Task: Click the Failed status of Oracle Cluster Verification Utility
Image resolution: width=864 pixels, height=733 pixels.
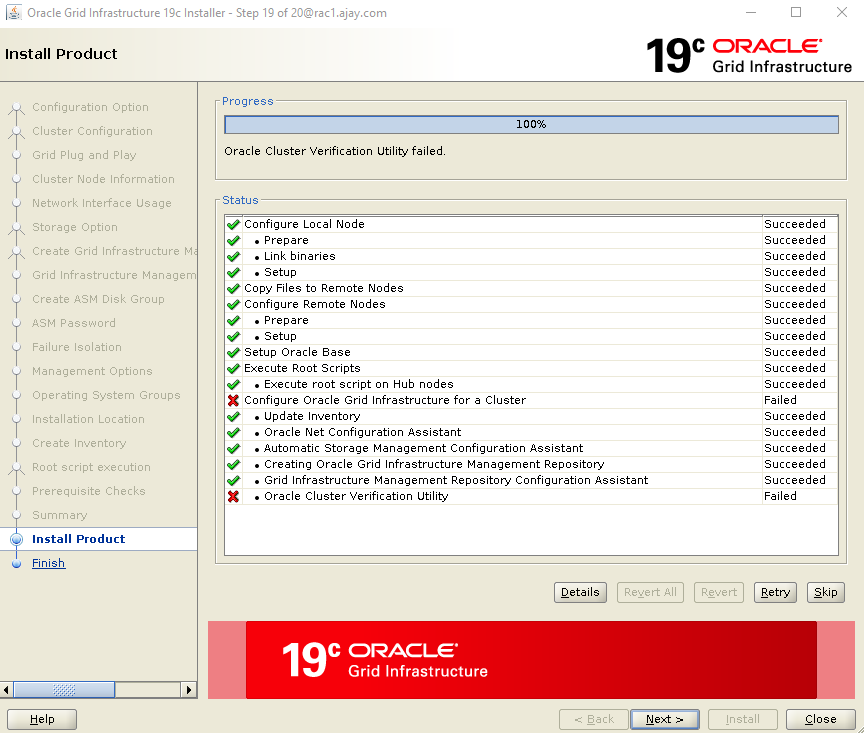Action: pos(780,497)
